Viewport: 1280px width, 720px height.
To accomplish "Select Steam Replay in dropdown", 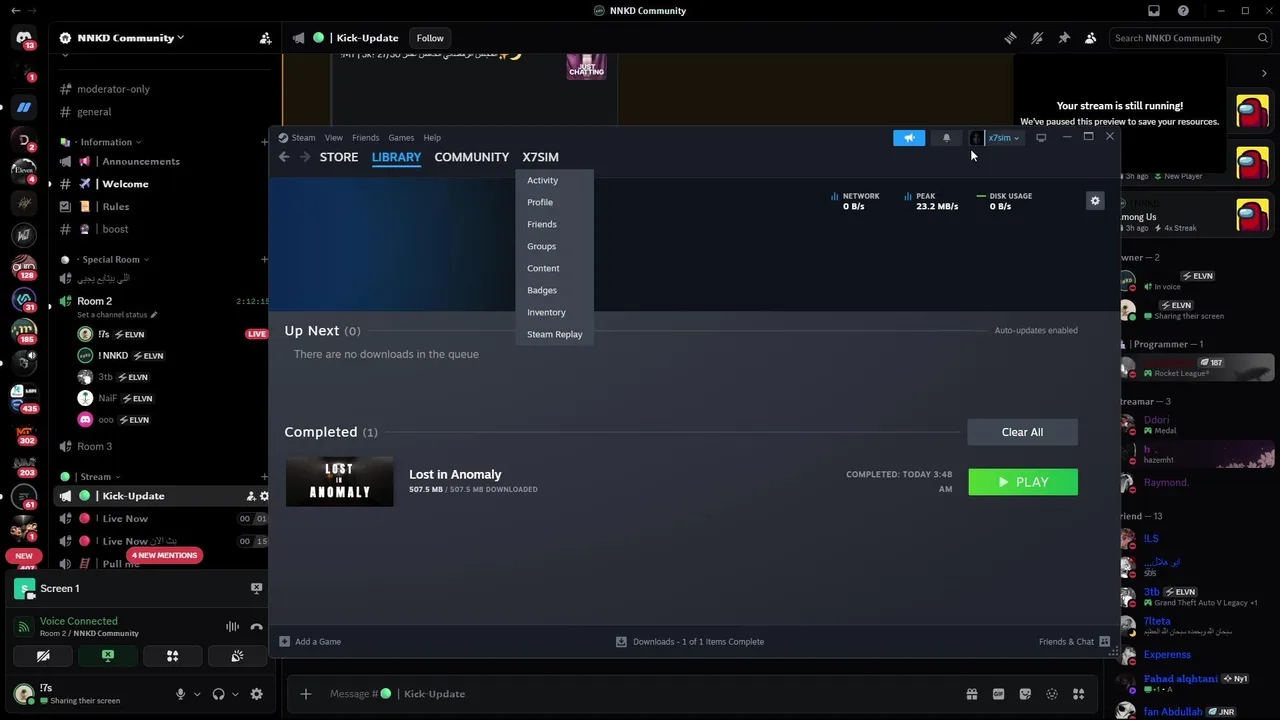I will 555,334.
